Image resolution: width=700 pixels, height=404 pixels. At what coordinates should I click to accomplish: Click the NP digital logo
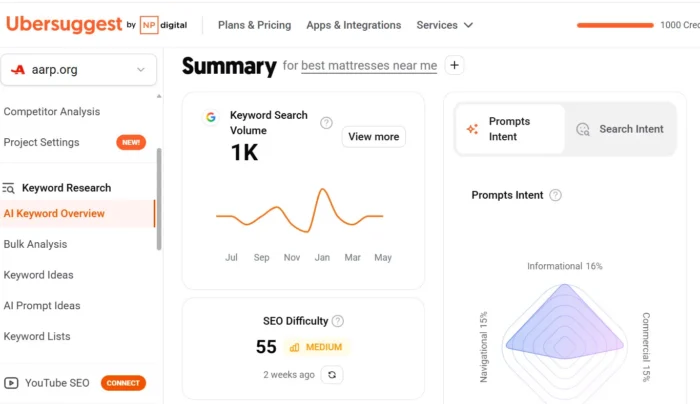click(x=163, y=25)
